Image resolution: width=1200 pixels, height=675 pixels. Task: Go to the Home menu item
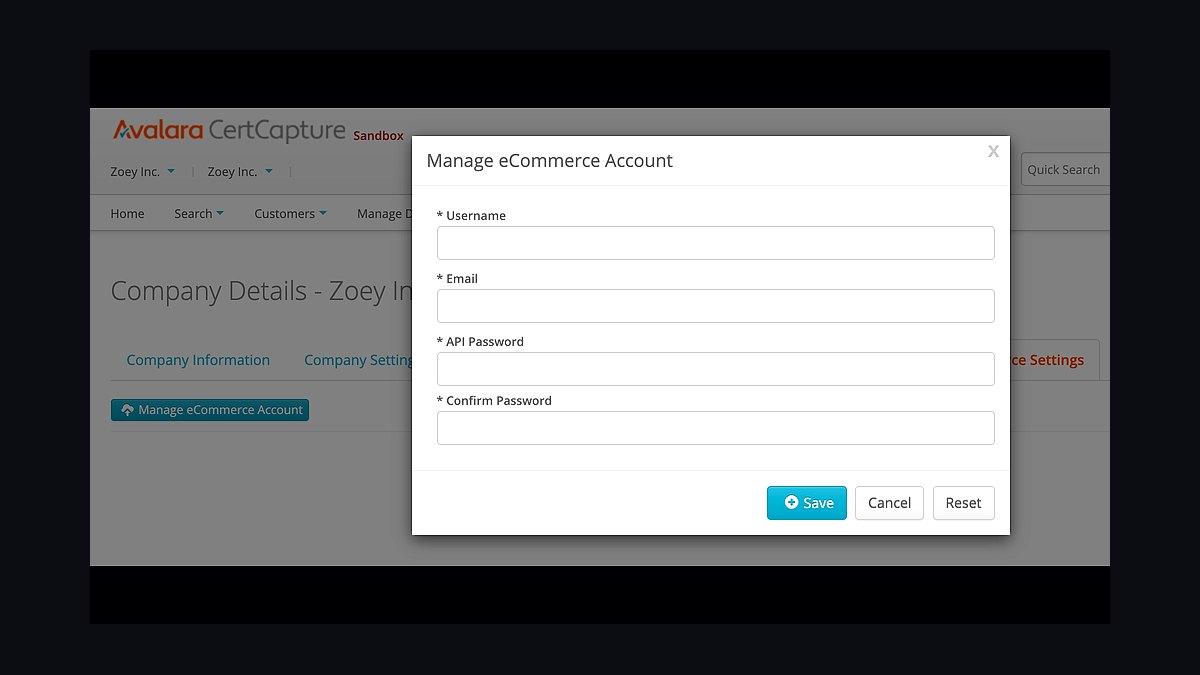pyautogui.click(x=127, y=214)
